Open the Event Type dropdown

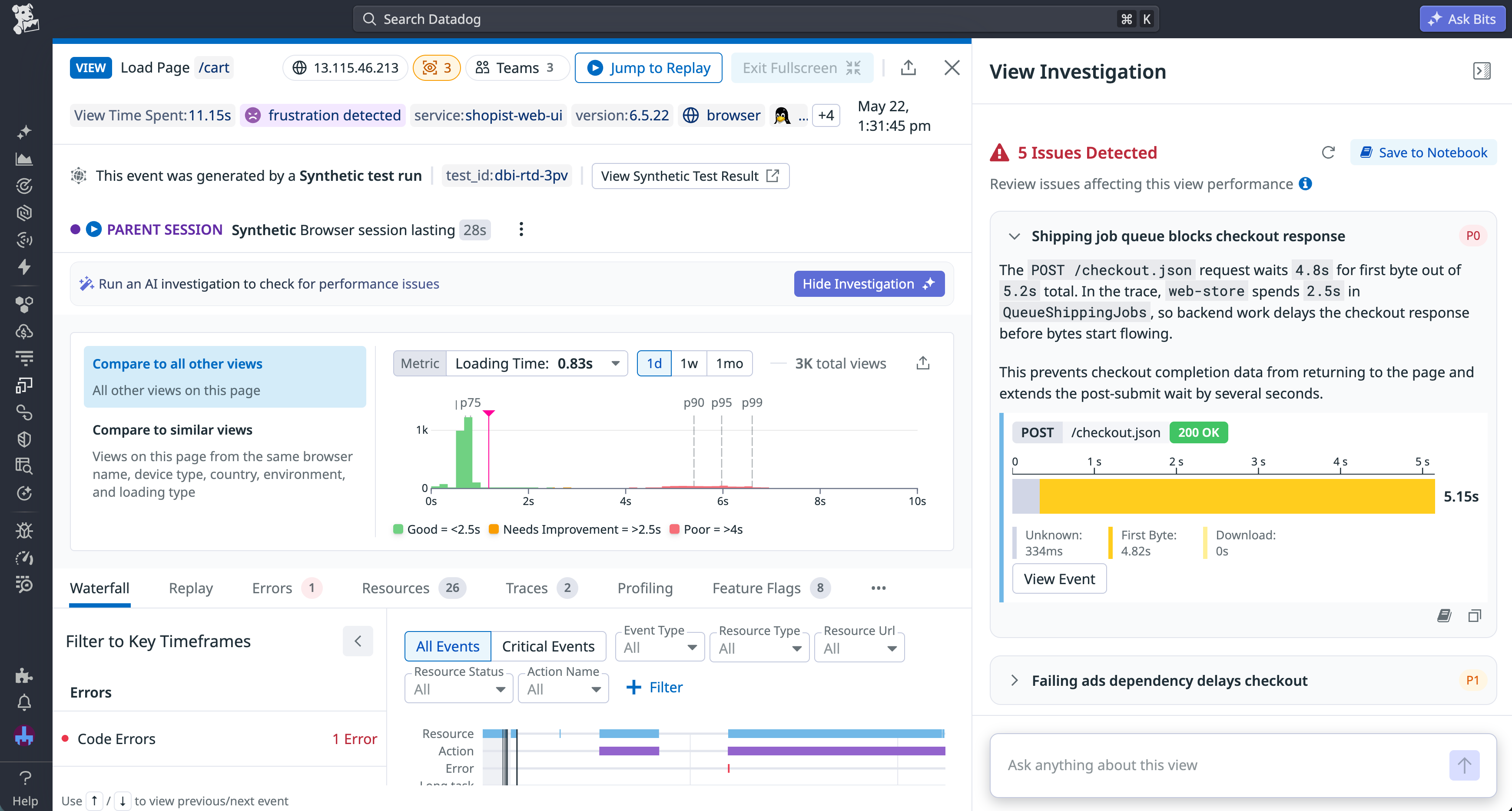click(660, 647)
